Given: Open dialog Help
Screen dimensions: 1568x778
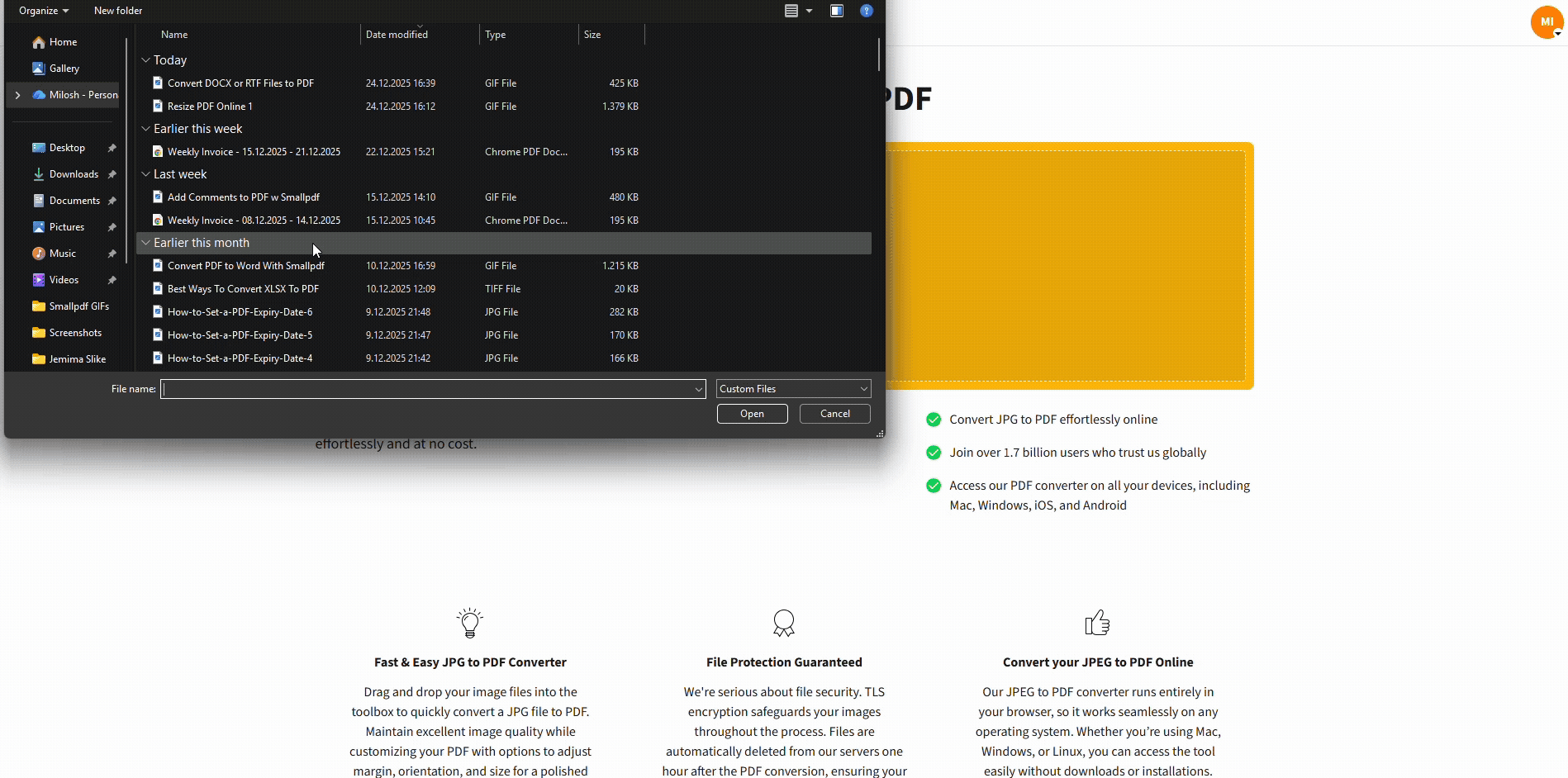Looking at the screenshot, I should (x=867, y=11).
